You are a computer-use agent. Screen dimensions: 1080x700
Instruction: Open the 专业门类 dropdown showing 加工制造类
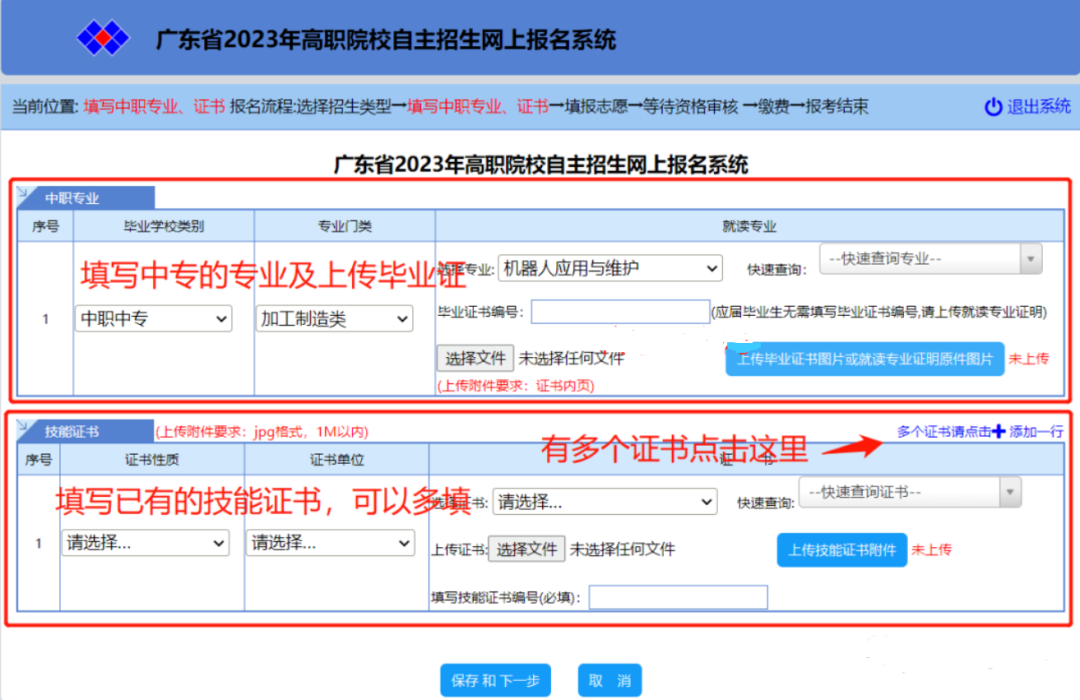point(333,318)
